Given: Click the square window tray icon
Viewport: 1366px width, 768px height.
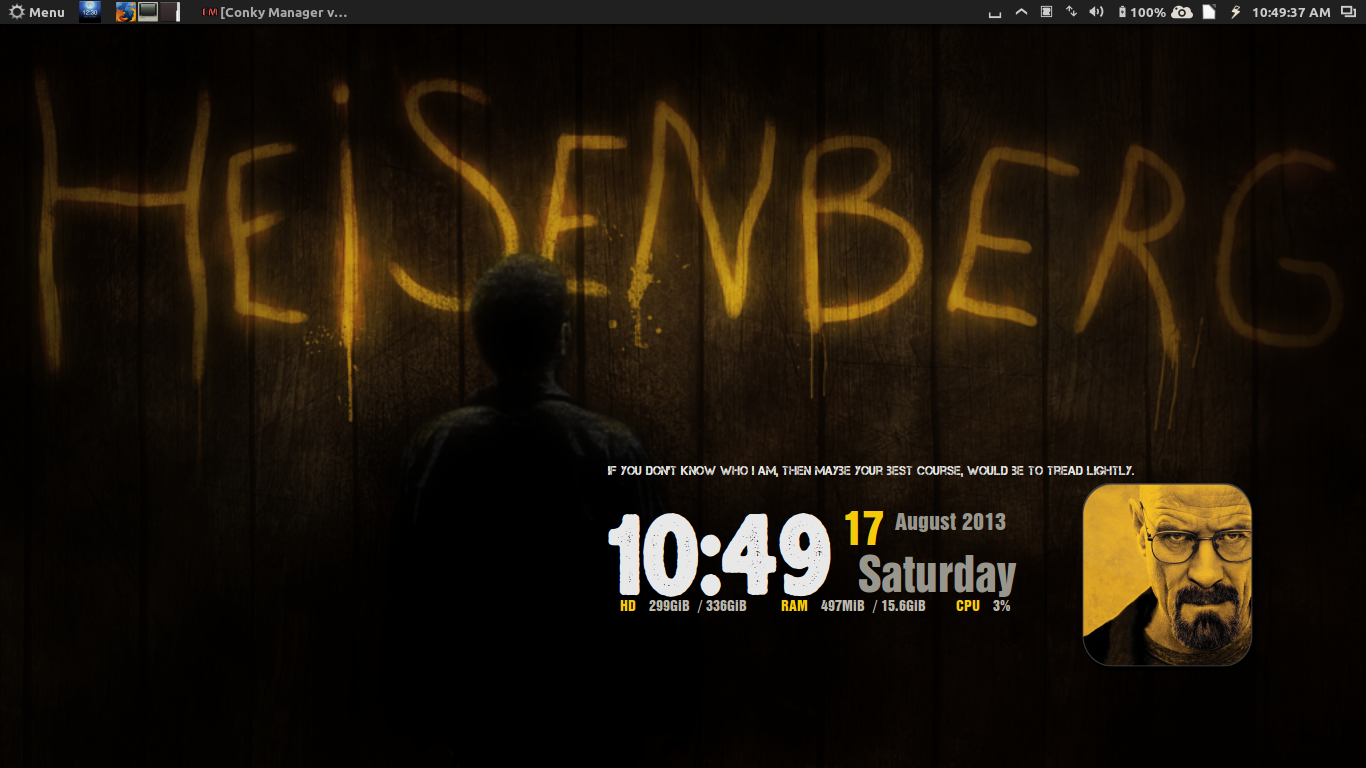Looking at the screenshot, I should click(1046, 12).
